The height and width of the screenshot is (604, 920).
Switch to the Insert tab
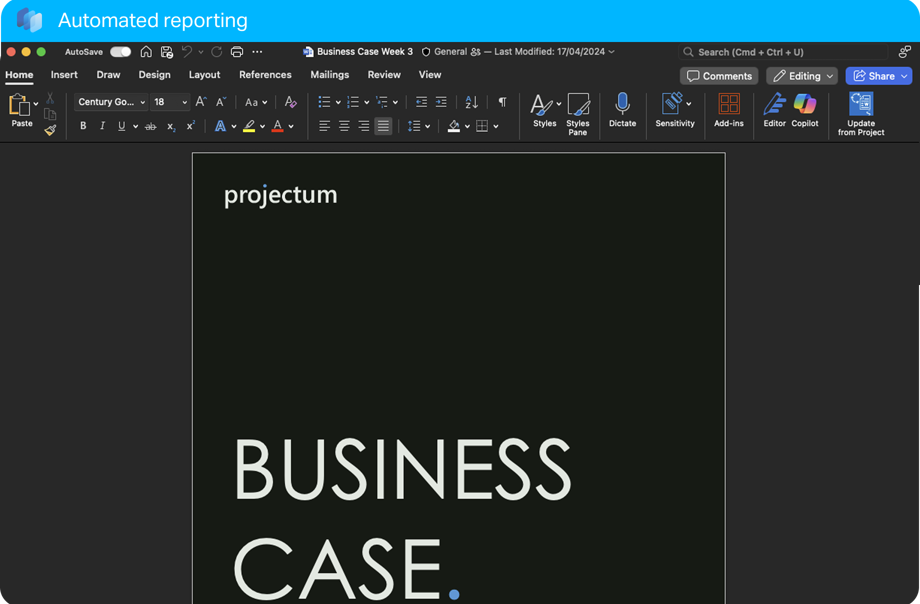coord(64,75)
